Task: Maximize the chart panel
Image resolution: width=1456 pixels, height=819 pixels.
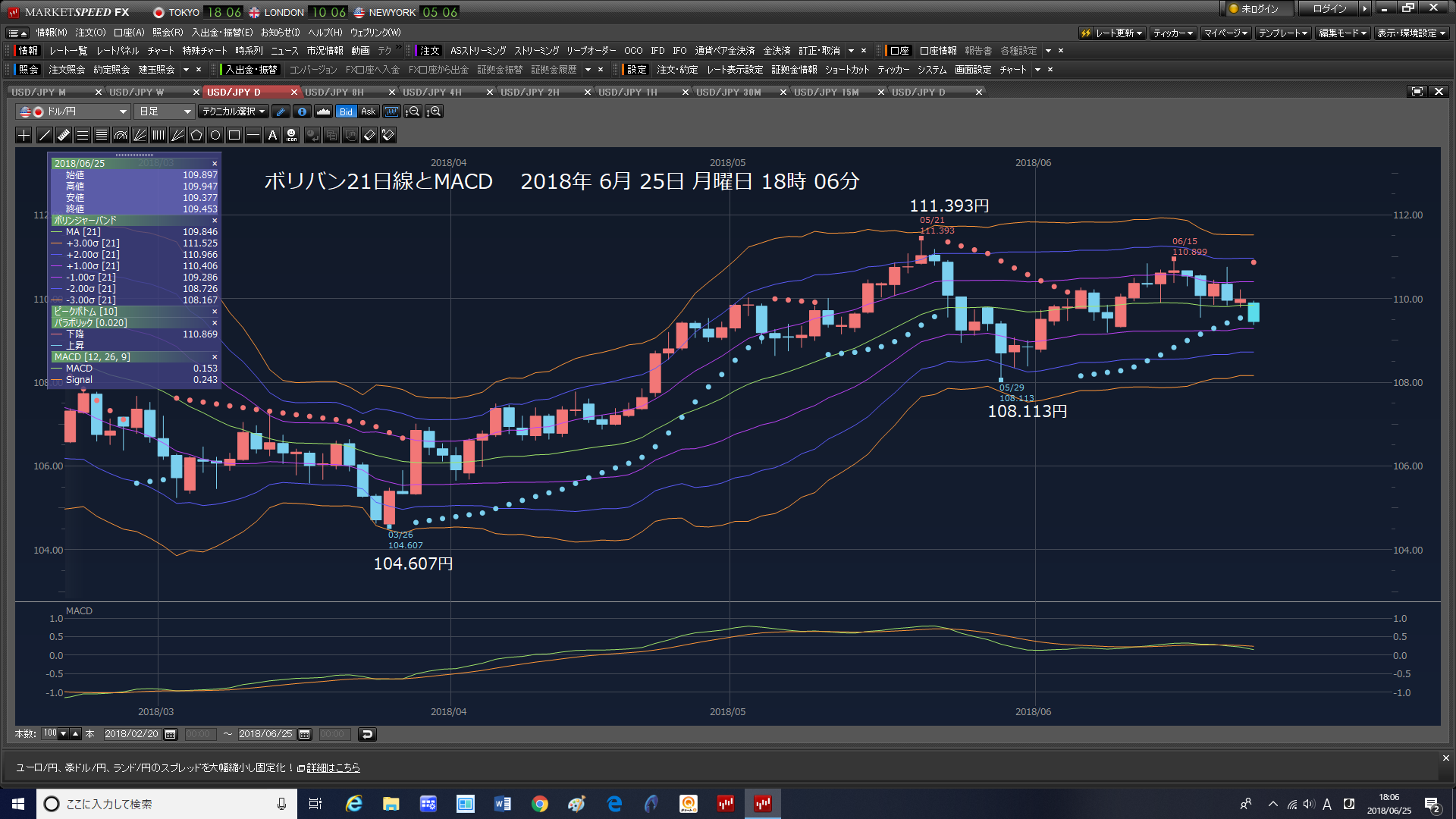Action: pos(1417,91)
